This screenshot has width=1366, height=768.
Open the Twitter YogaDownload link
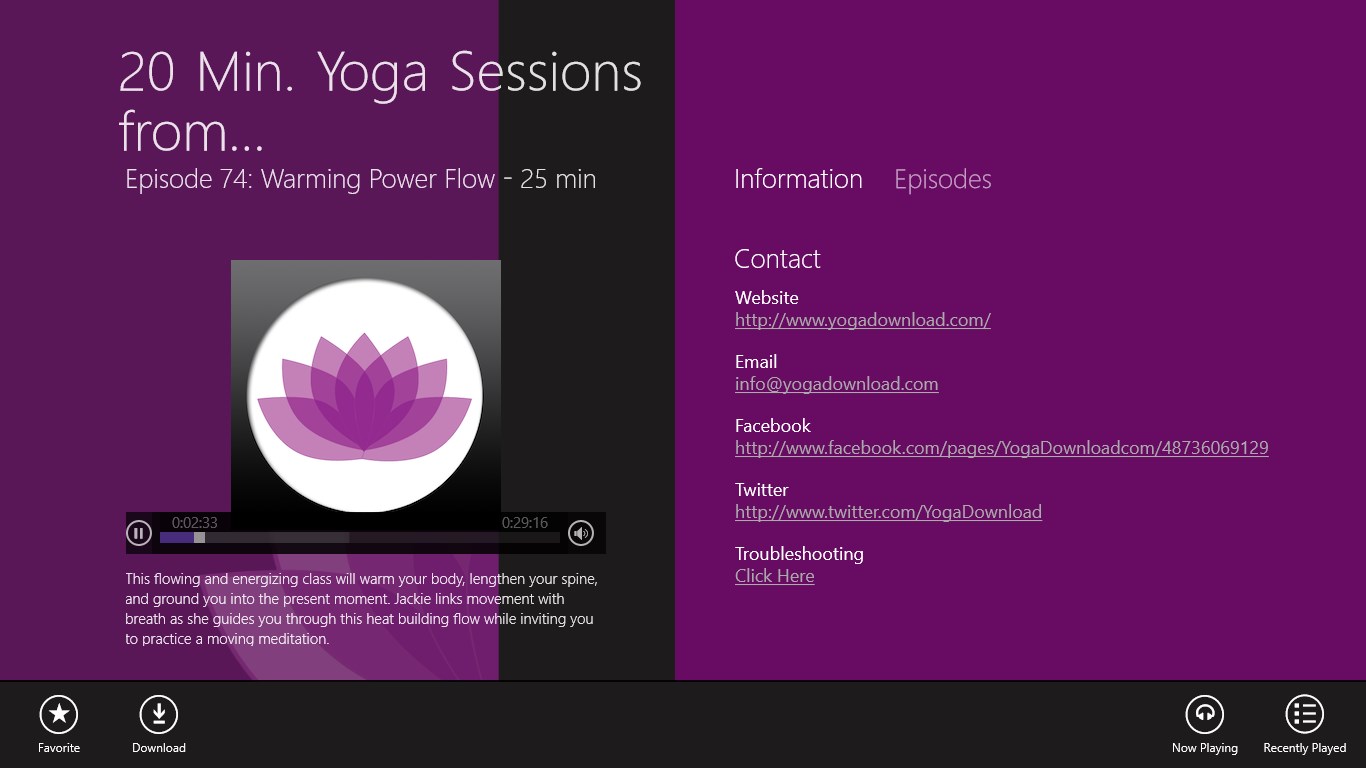click(x=888, y=512)
